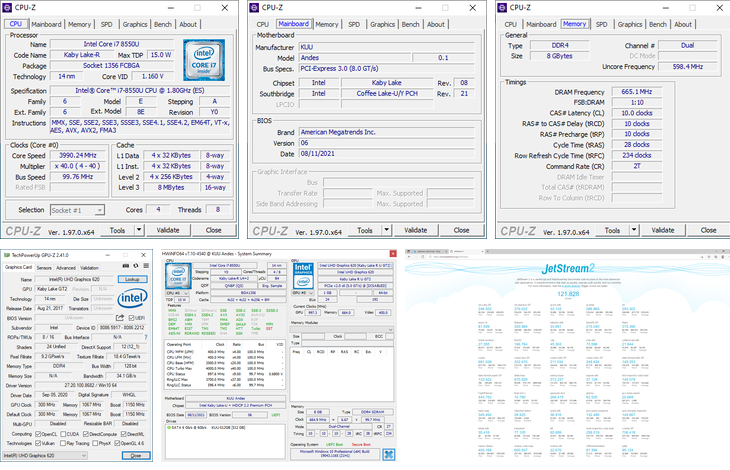Switch to SPD tab in Mainboard CPU-Z window

pos(354,24)
